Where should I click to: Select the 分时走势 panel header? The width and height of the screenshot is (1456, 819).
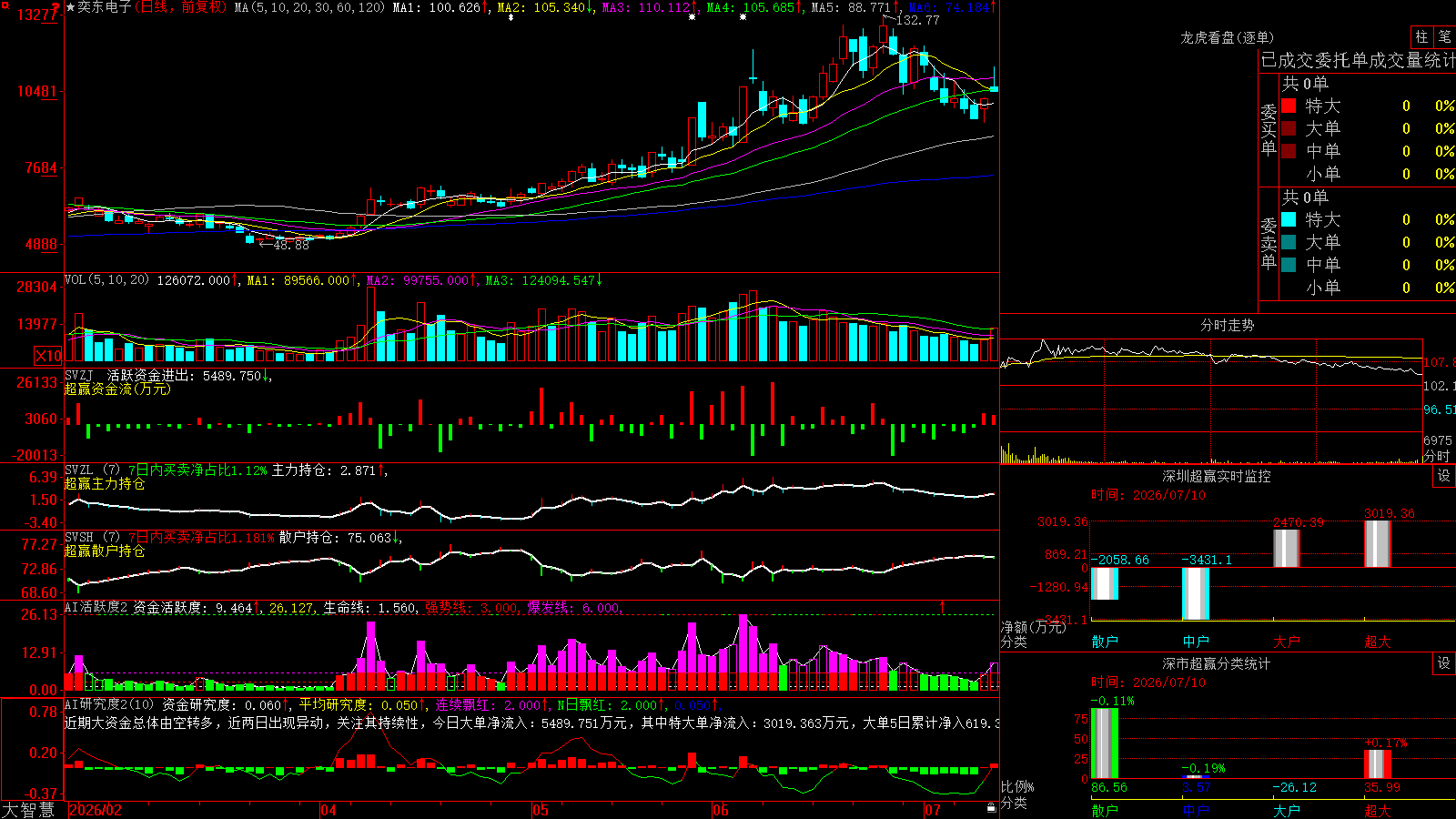pos(1227,325)
